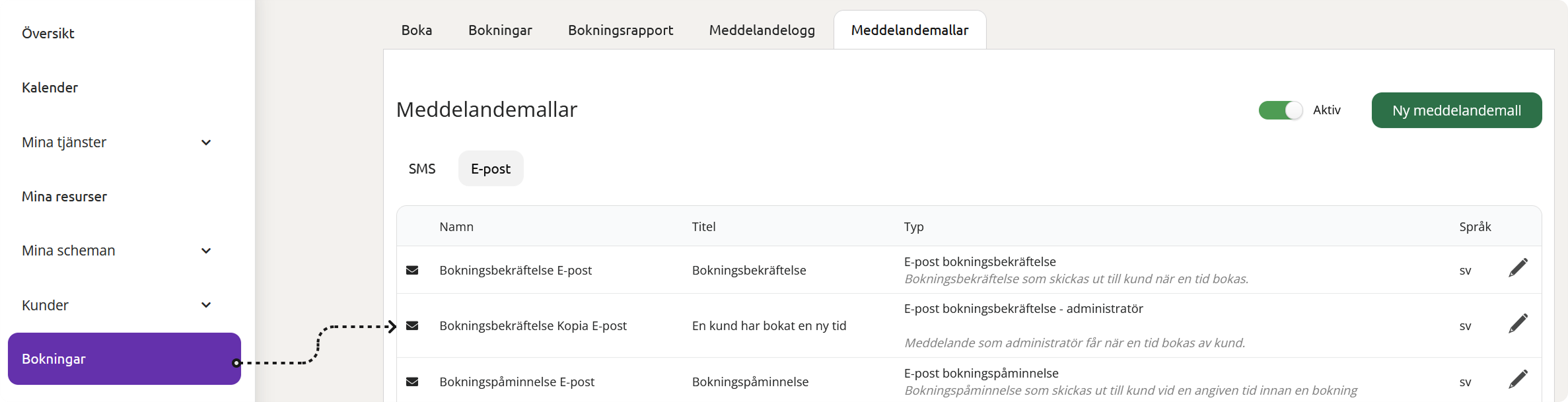
Task: Toggle the Aktiv switch off
Action: 1281,110
